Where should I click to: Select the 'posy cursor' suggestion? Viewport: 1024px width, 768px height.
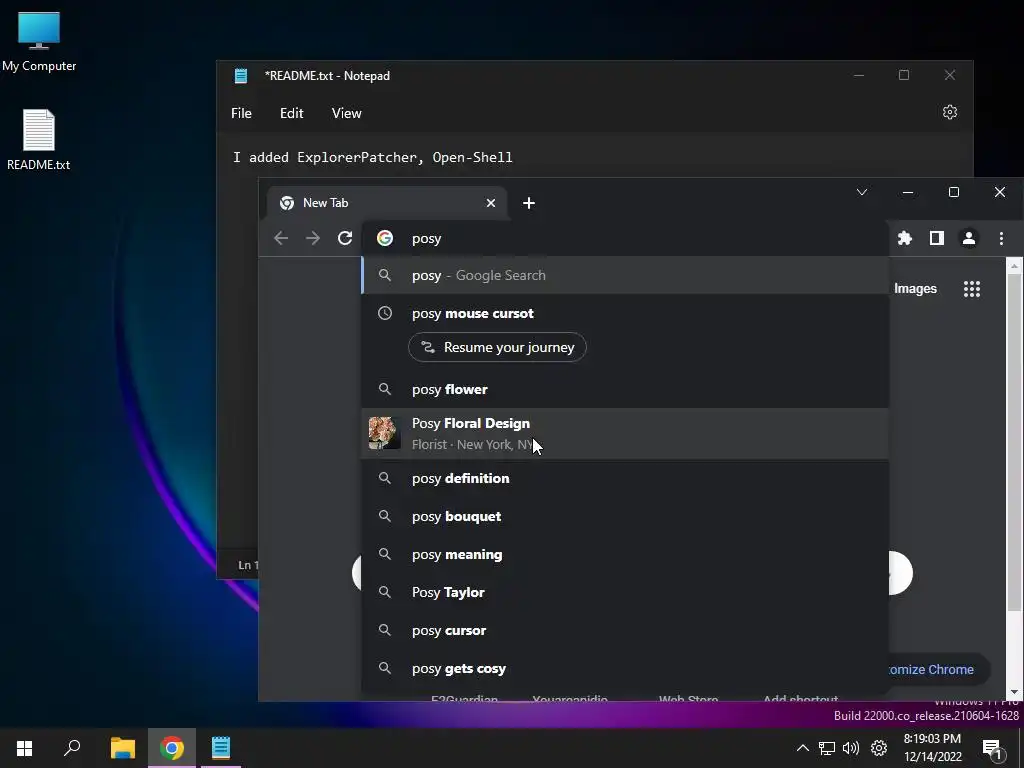point(625,630)
